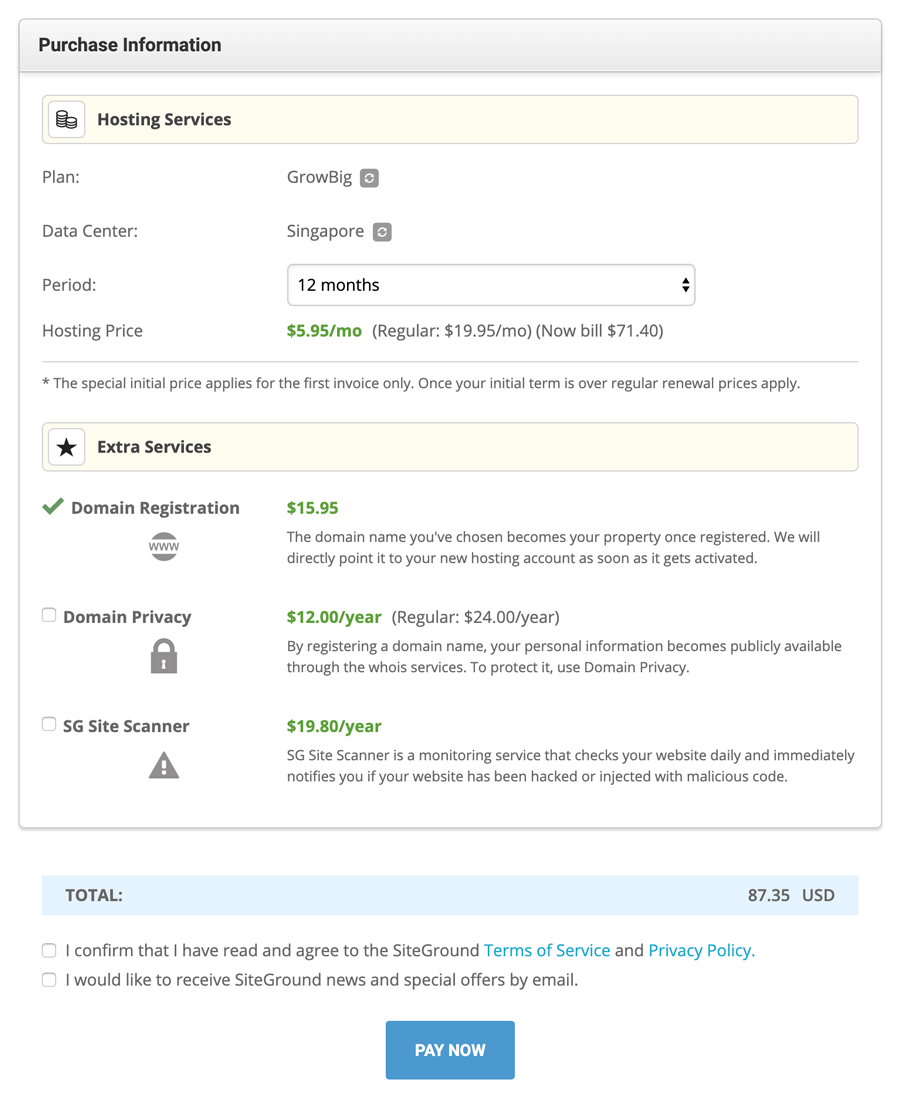Click the www globe icon
Screen dimensions: 900x1098
164,547
